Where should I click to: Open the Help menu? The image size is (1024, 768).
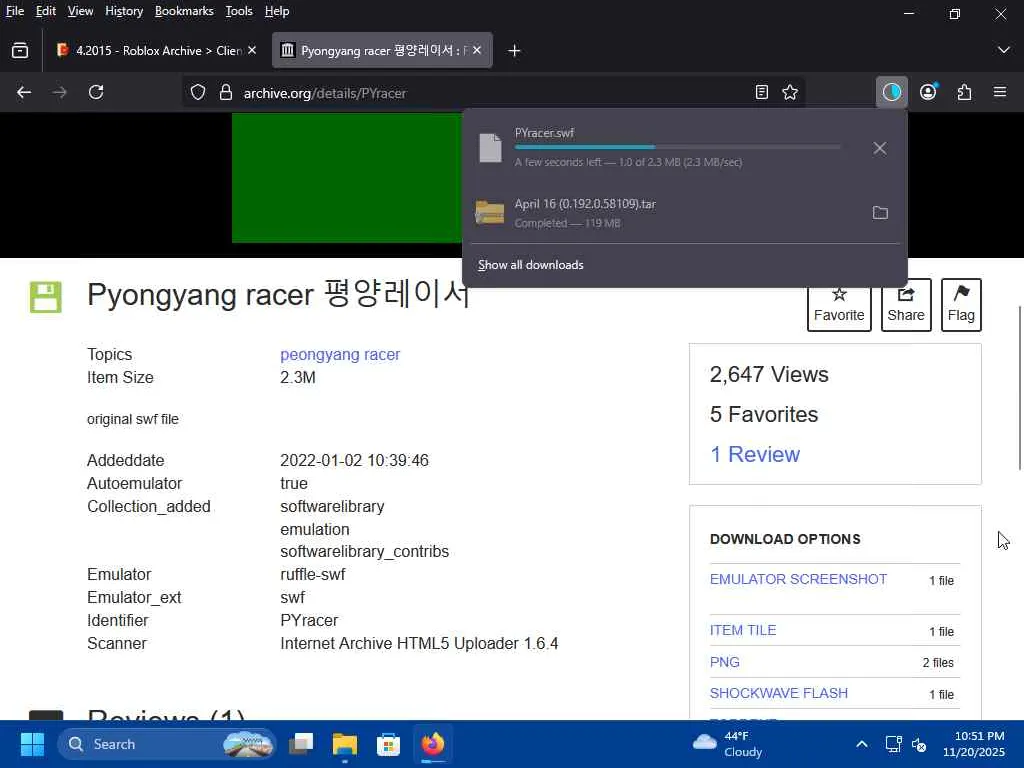(277, 11)
